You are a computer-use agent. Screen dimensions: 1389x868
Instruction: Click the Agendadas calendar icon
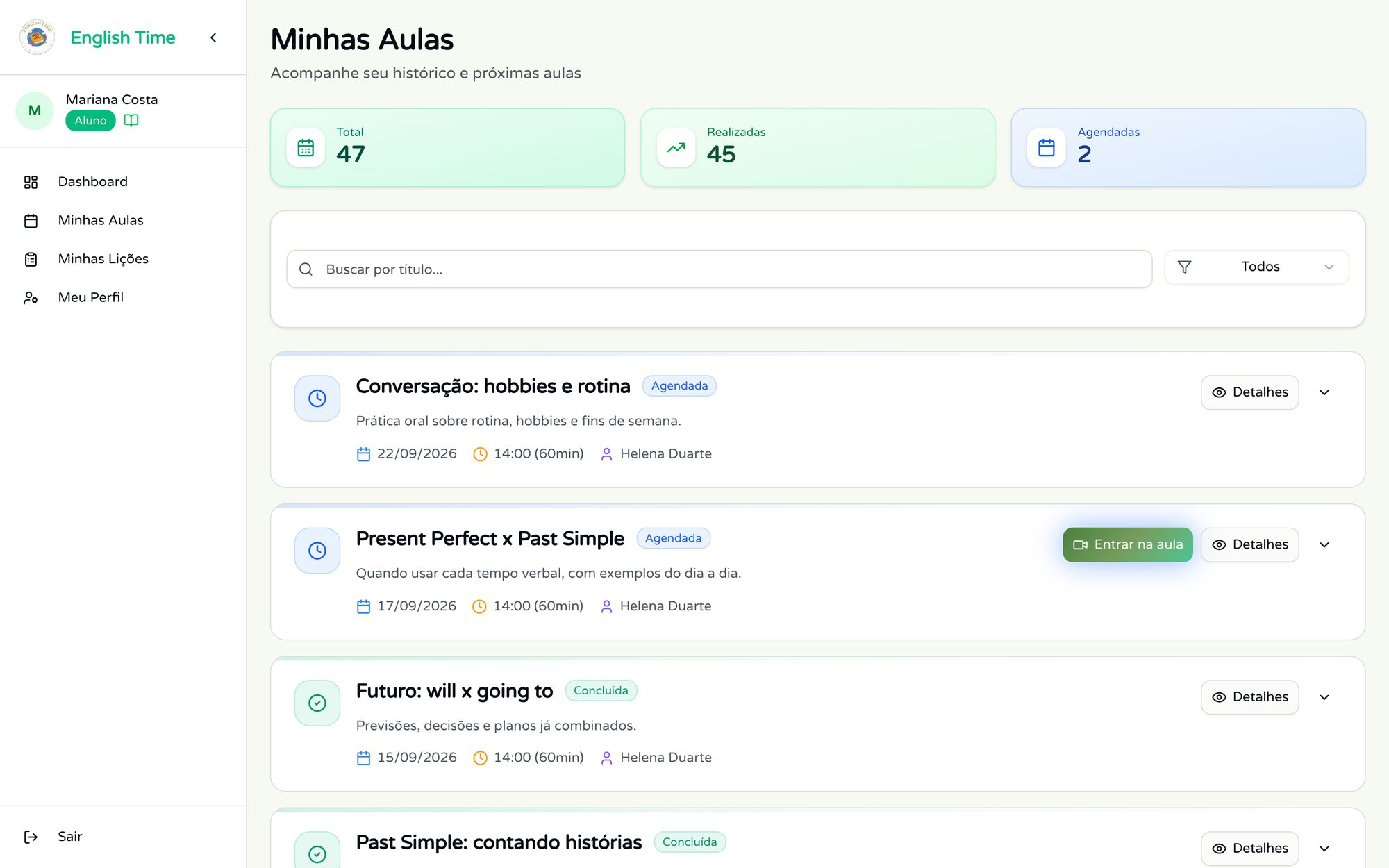pos(1047,148)
